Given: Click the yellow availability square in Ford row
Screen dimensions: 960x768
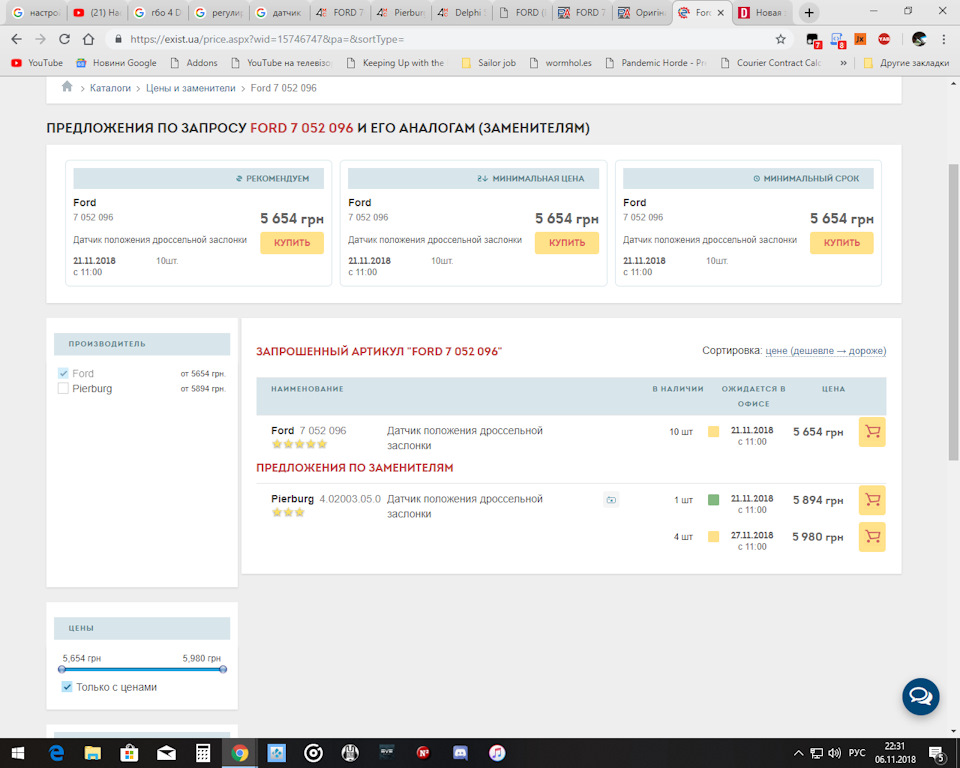Looking at the screenshot, I should pyautogui.click(x=713, y=431).
